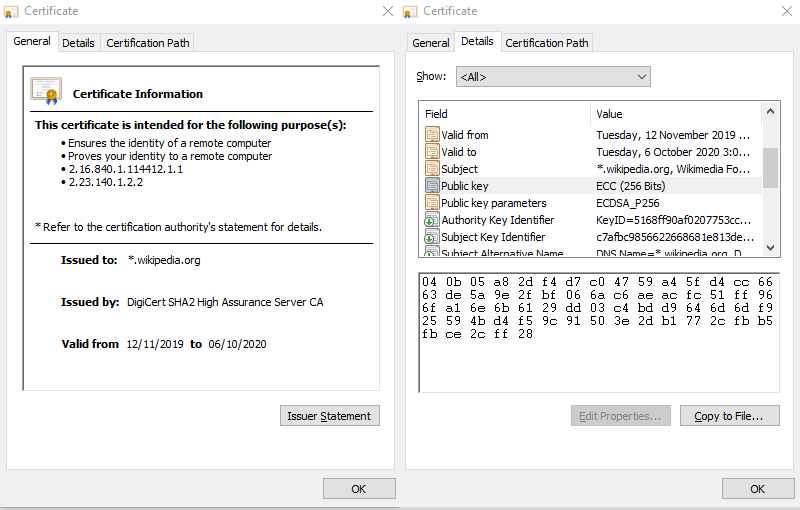Click the Authority Key Identifier icon
The image size is (800, 510).
[432, 220]
